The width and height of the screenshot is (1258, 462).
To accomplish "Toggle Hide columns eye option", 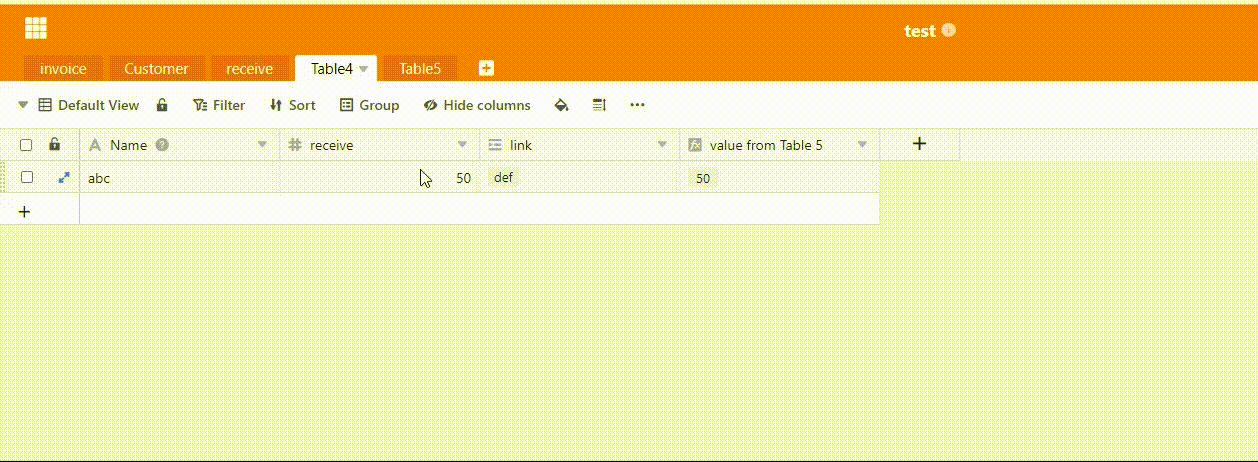I will tap(477, 105).
